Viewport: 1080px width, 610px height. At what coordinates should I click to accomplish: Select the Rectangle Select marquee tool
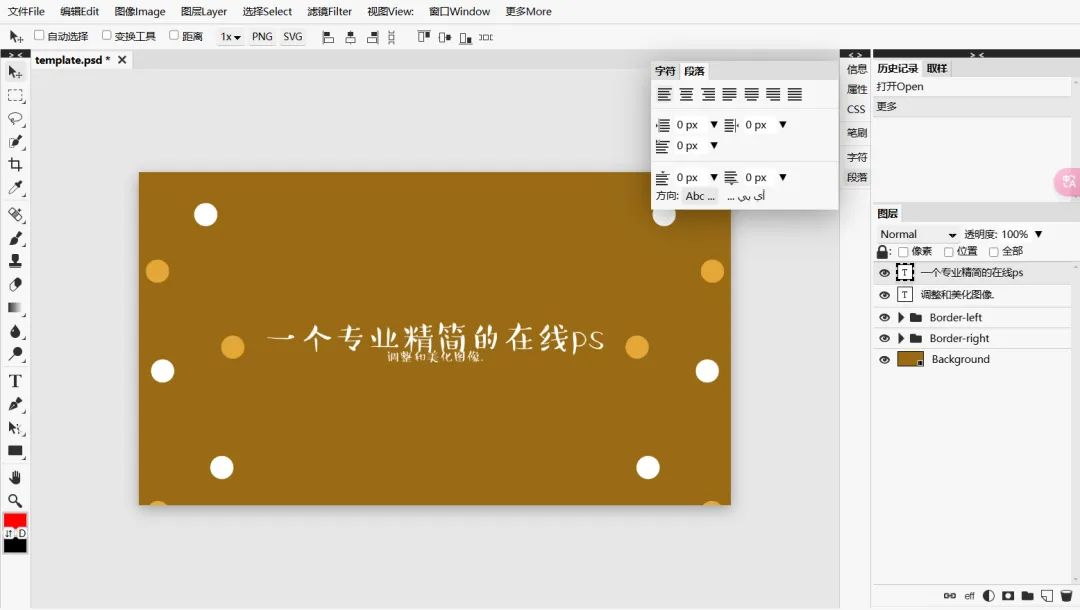click(x=15, y=96)
